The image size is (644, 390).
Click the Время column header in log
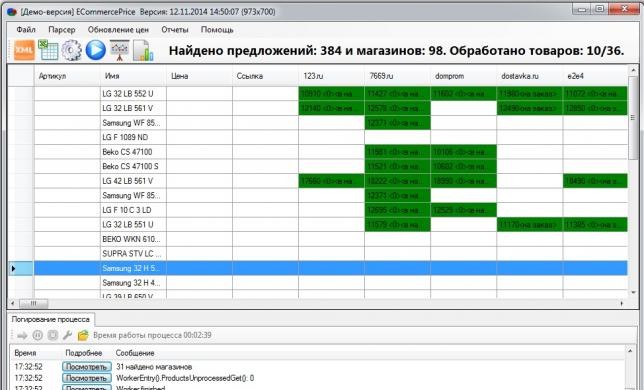pos(25,353)
